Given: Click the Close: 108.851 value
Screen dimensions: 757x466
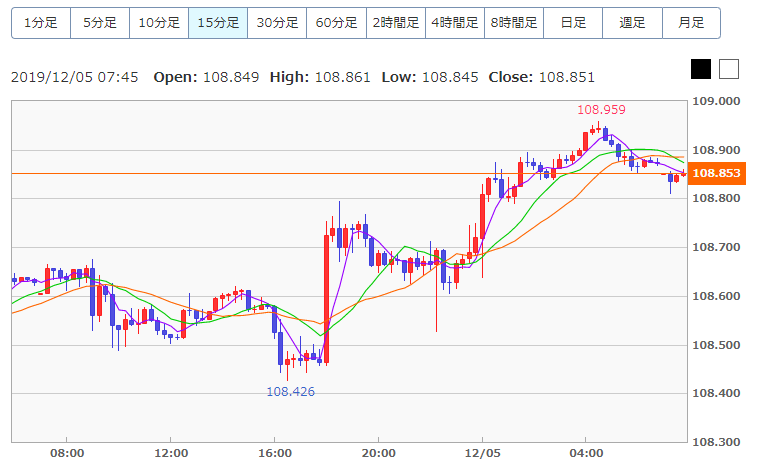Looking at the screenshot, I should click(x=542, y=77).
